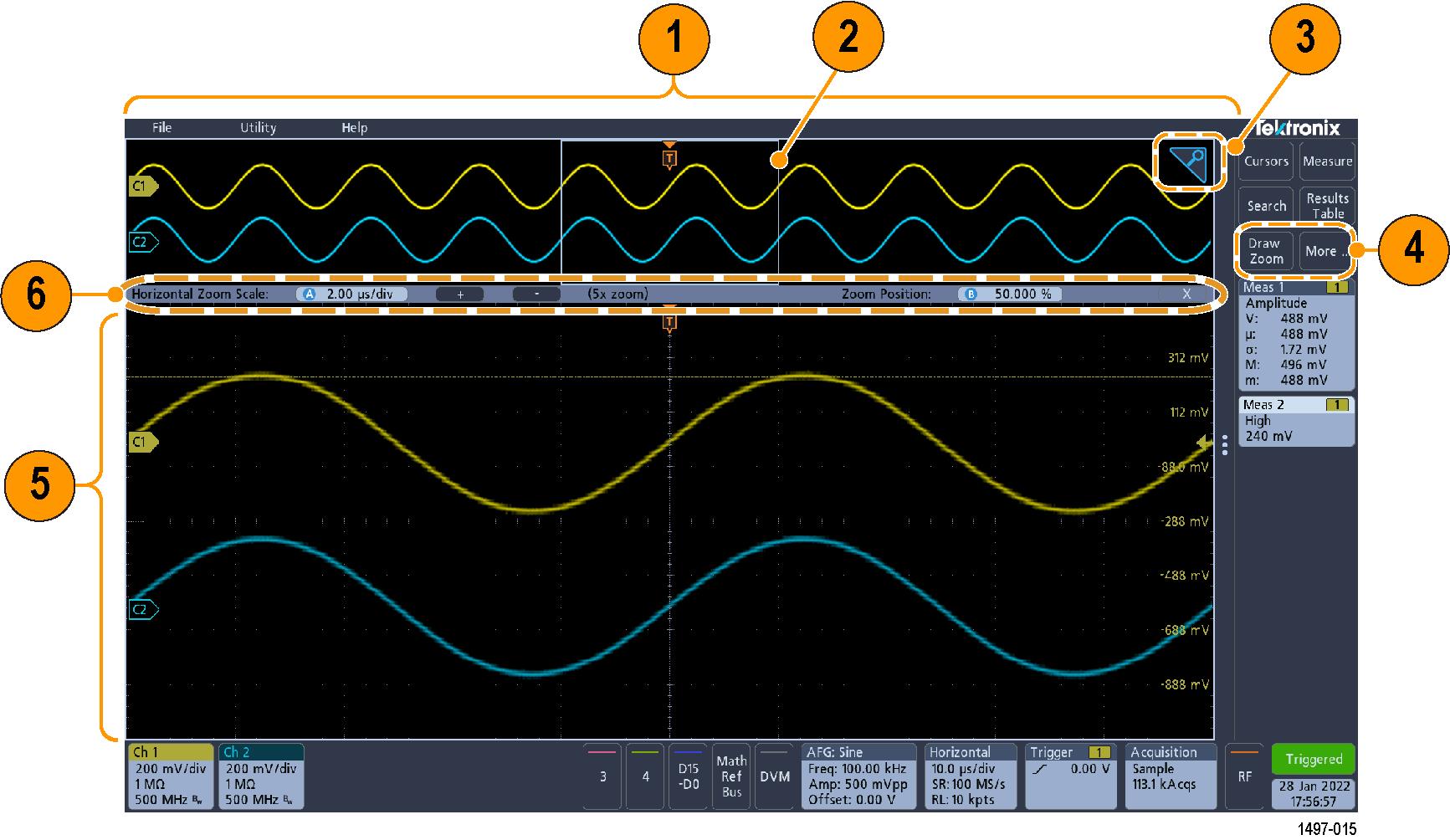Open the Math Ref Bus selector
The width and height of the screenshot is (1450, 840).
pyautogui.click(x=731, y=776)
